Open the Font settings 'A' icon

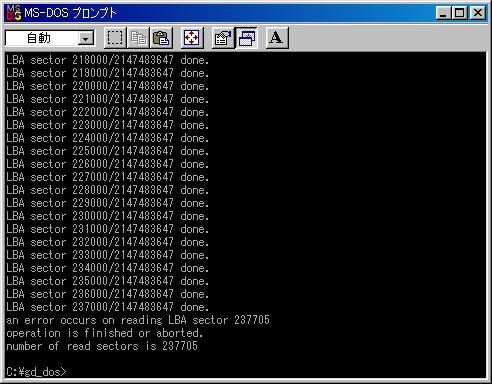click(x=277, y=38)
